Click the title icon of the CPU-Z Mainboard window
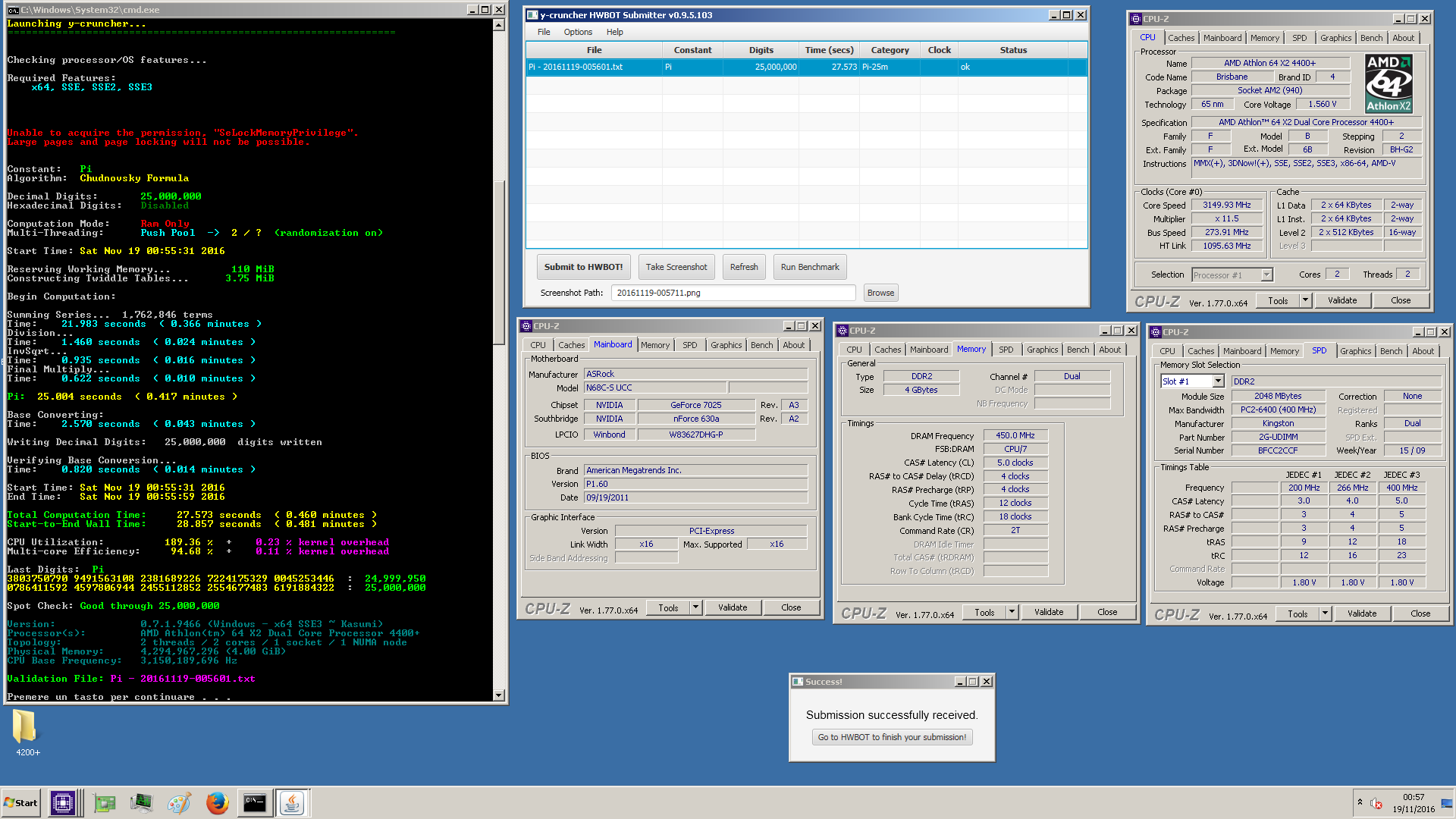The height and width of the screenshot is (819, 1456). [x=526, y=326]
